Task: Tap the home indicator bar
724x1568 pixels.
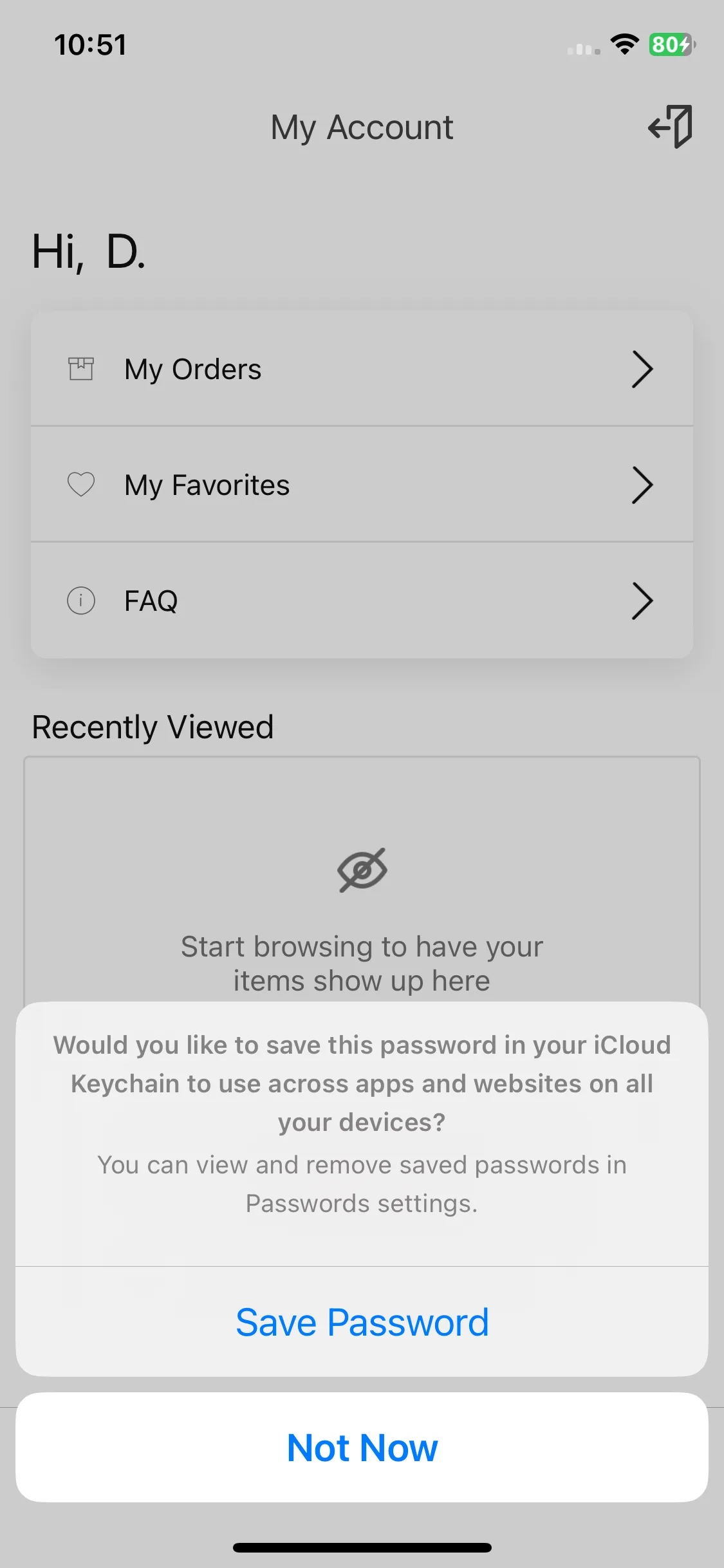Action: point(362,1547)
